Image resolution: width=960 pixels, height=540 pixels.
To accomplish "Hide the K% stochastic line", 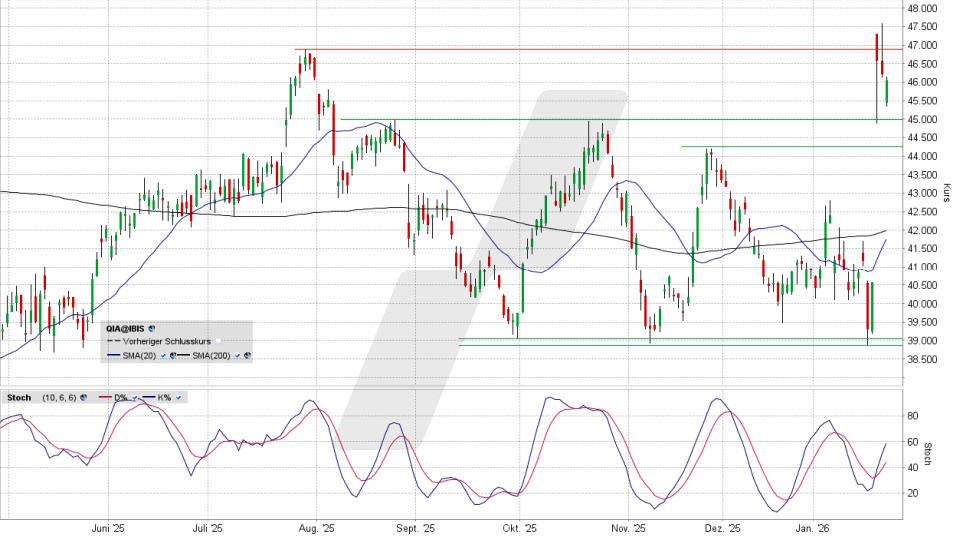I will pyautogui.click(x=178, y=397).
